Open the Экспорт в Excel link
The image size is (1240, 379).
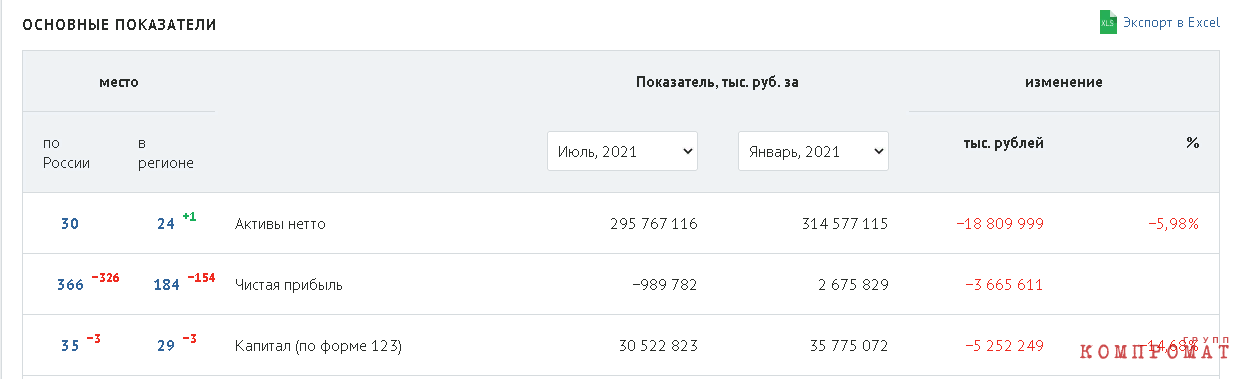pos(1171,22)
